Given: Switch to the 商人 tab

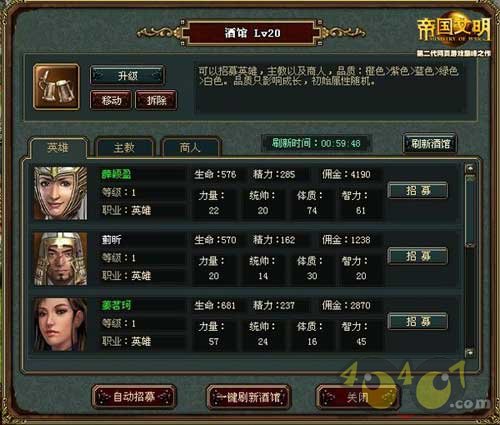Looking at the screenshot, I should 190,148.
